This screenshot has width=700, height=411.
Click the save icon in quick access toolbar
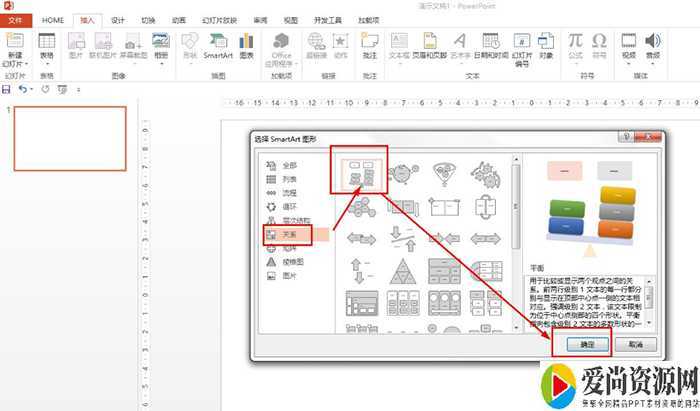[x=8, y=89]
